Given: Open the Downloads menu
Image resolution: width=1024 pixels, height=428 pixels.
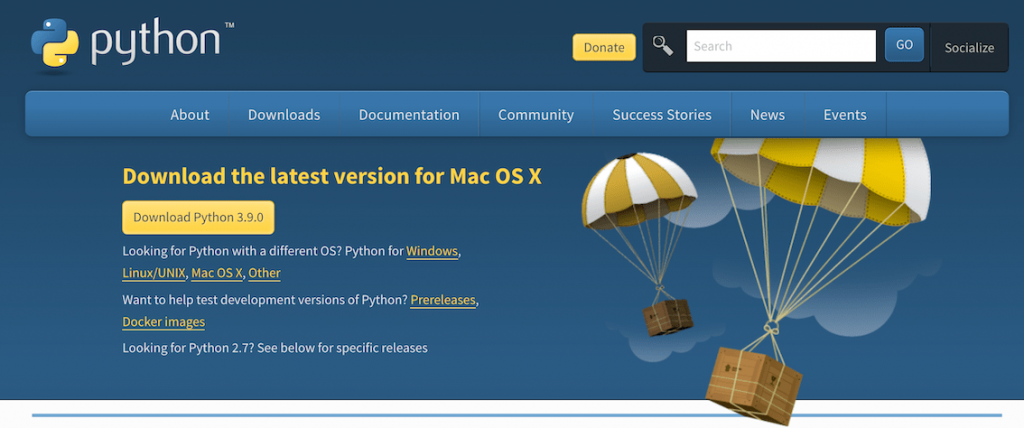Looking at the screenshot, I should (x=284, y=115).
